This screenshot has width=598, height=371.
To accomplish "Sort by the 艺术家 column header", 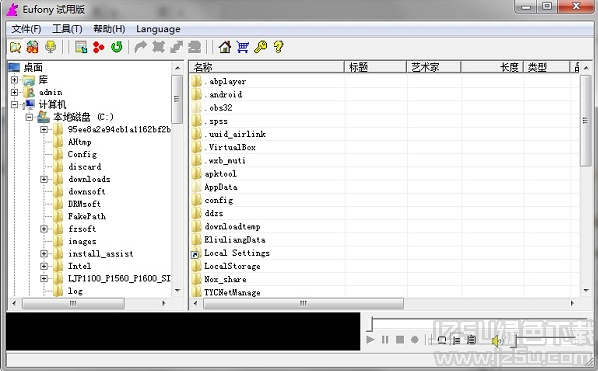I will (434, 67).
